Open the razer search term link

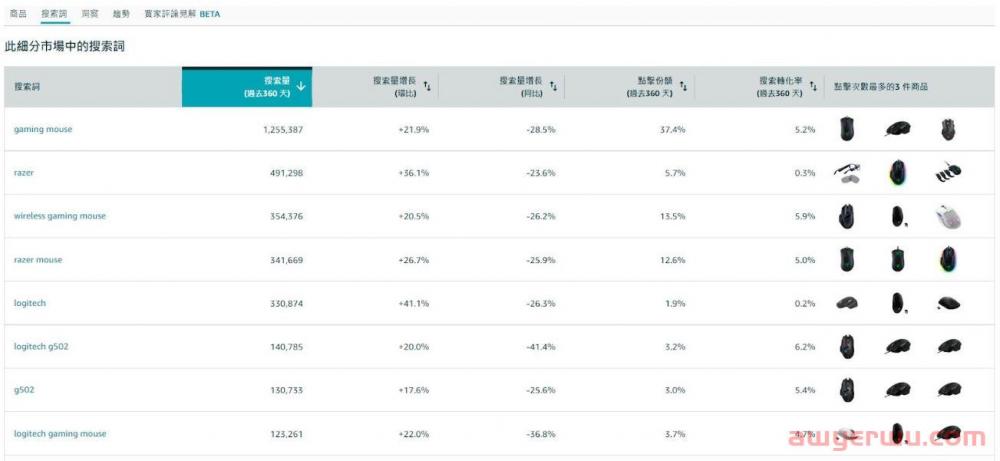[x=24, y=173]
